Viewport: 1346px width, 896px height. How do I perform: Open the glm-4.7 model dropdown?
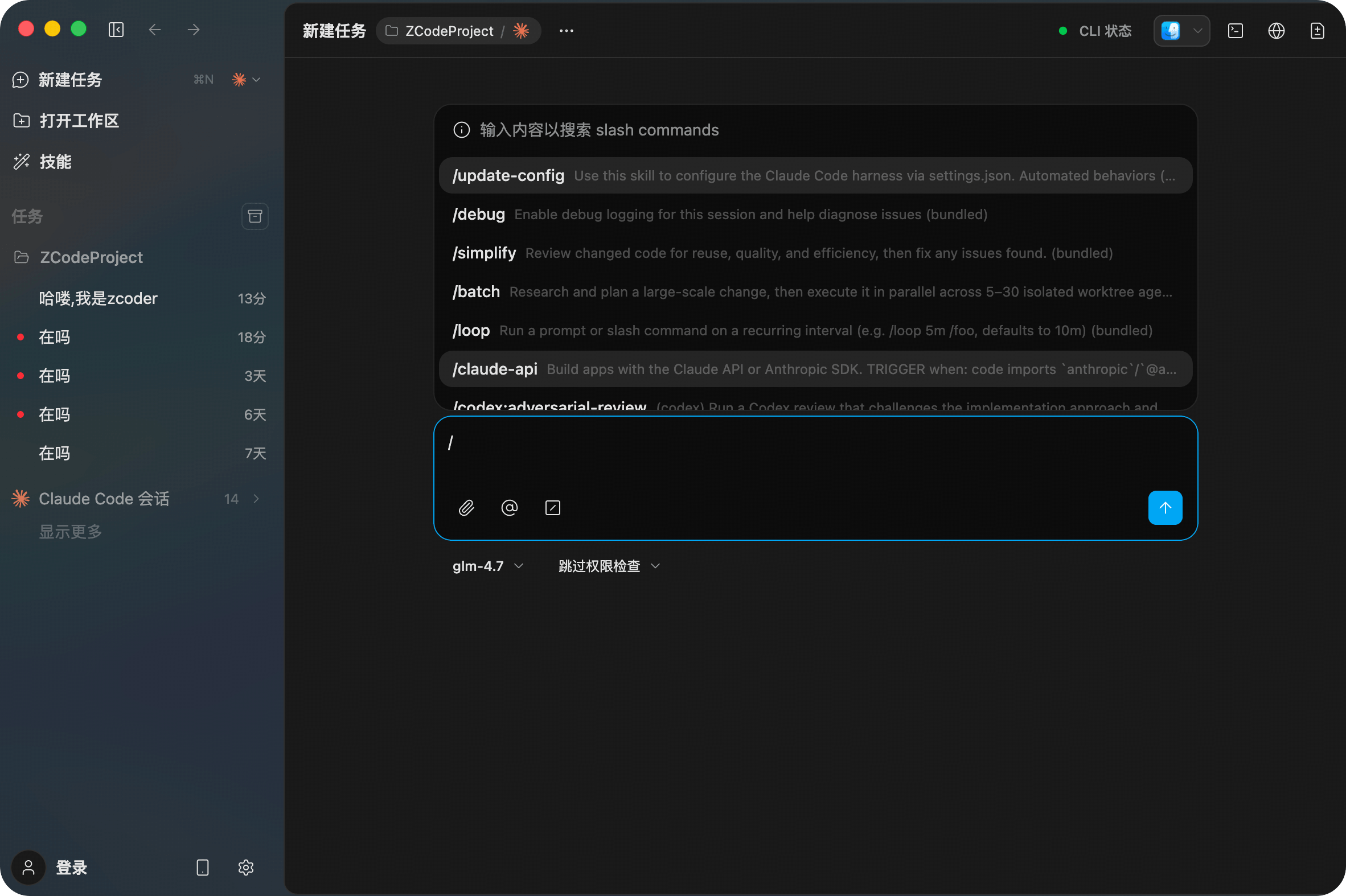[x=487, y=566]
